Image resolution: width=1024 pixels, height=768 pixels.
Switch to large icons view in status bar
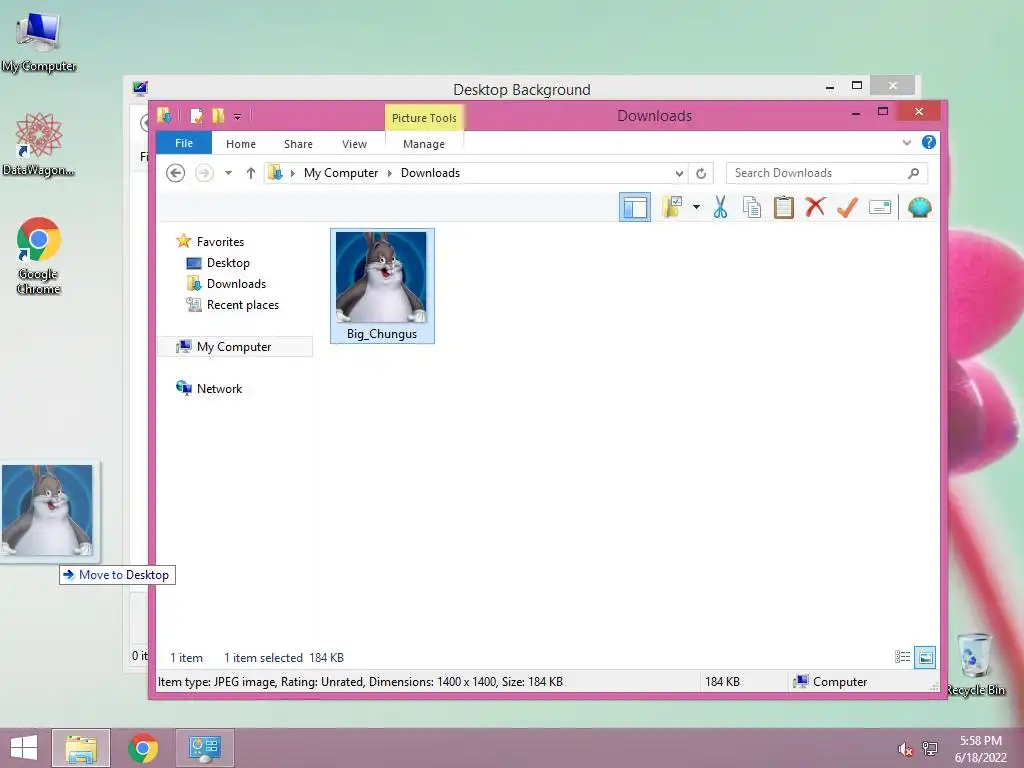coord(925,657)
